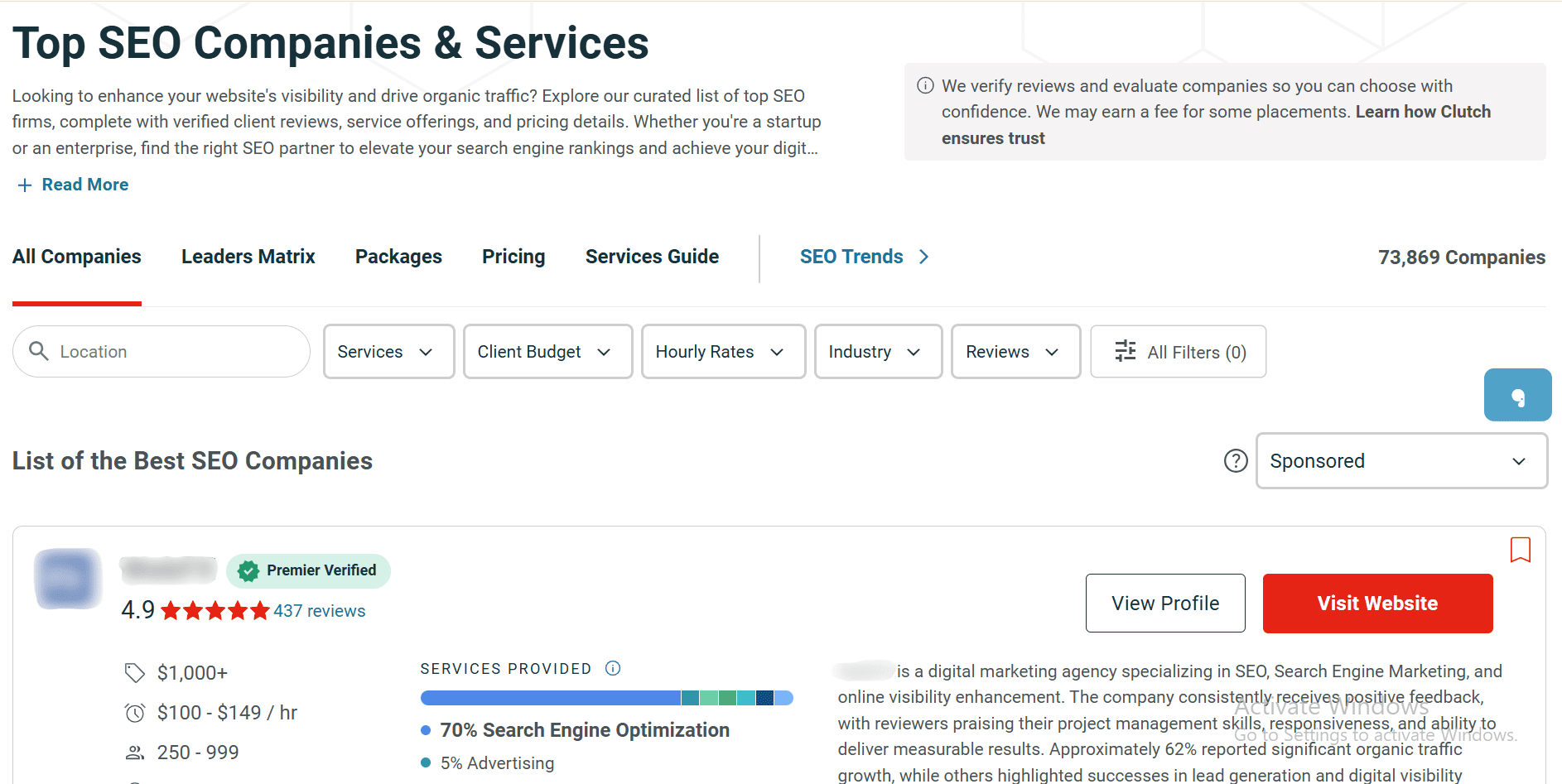Select the Pricing tab

point(513,257)
